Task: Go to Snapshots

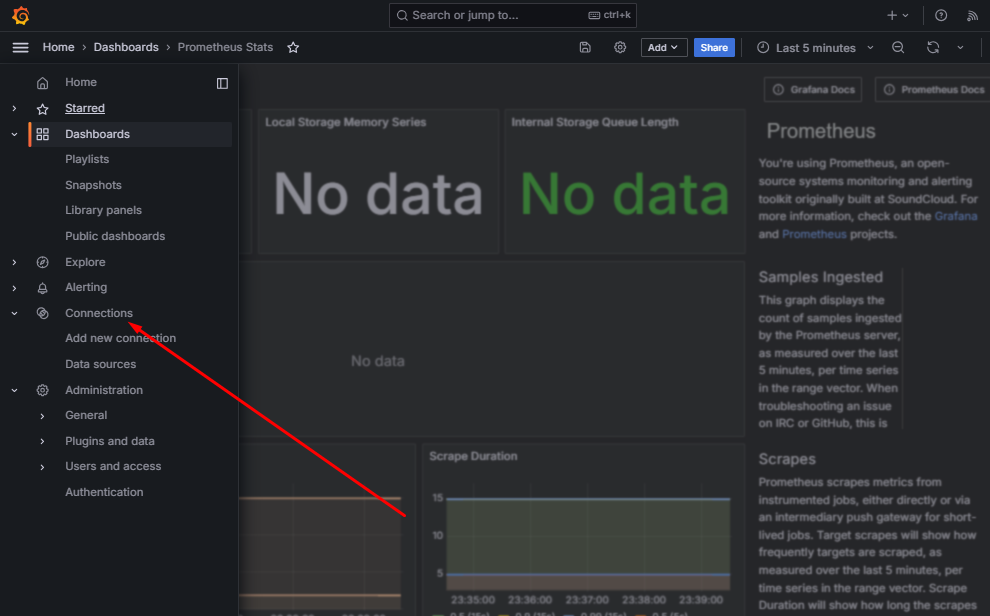Action: (x=93, y=185)
